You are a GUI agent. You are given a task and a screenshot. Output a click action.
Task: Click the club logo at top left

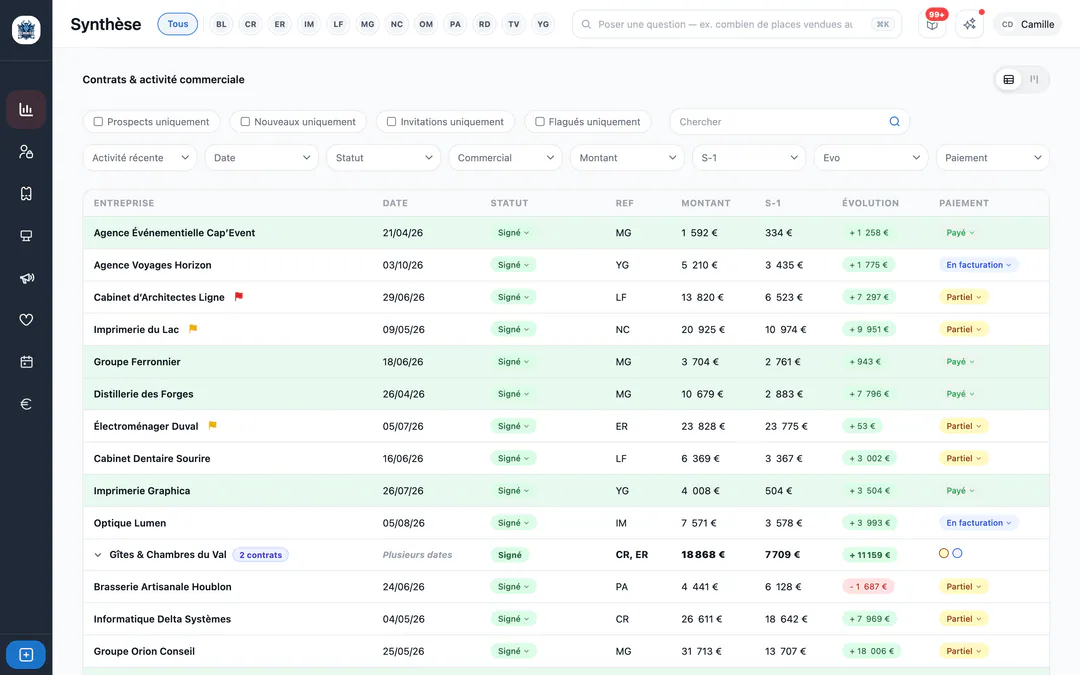pyautogui.click(x=26, y=30)
